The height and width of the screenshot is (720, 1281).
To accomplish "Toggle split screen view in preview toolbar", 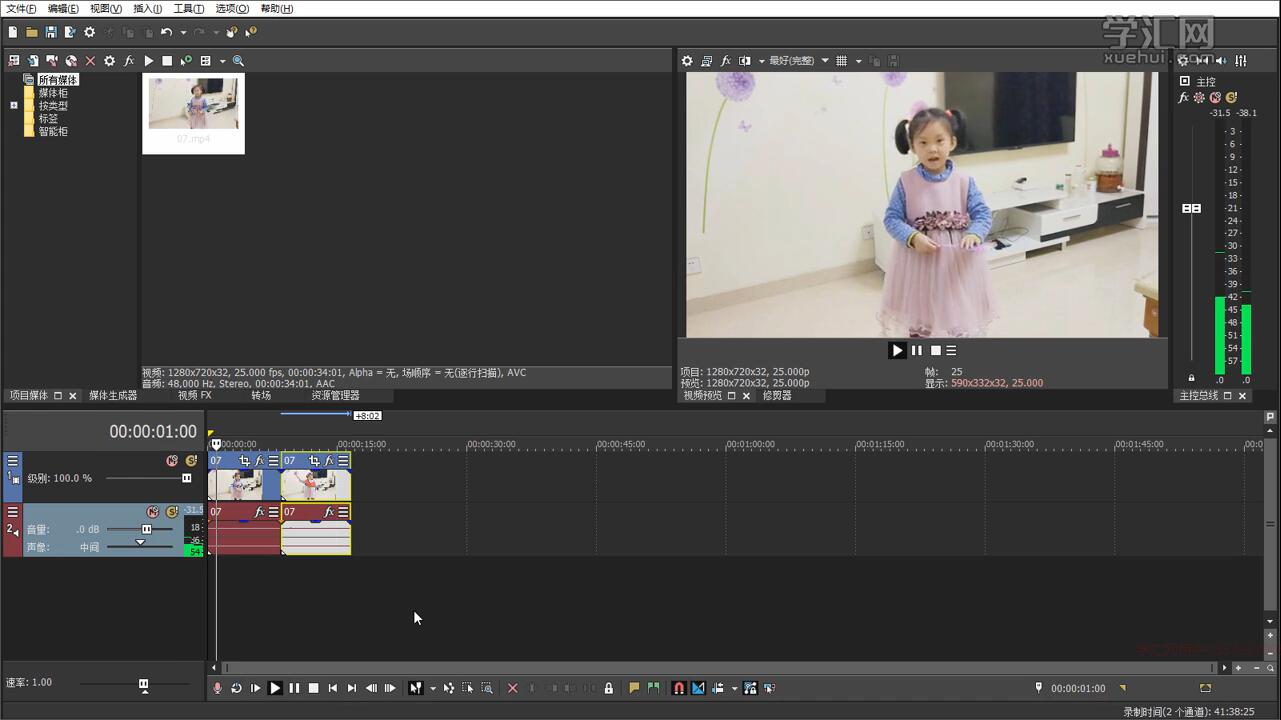I will [745, 61].
